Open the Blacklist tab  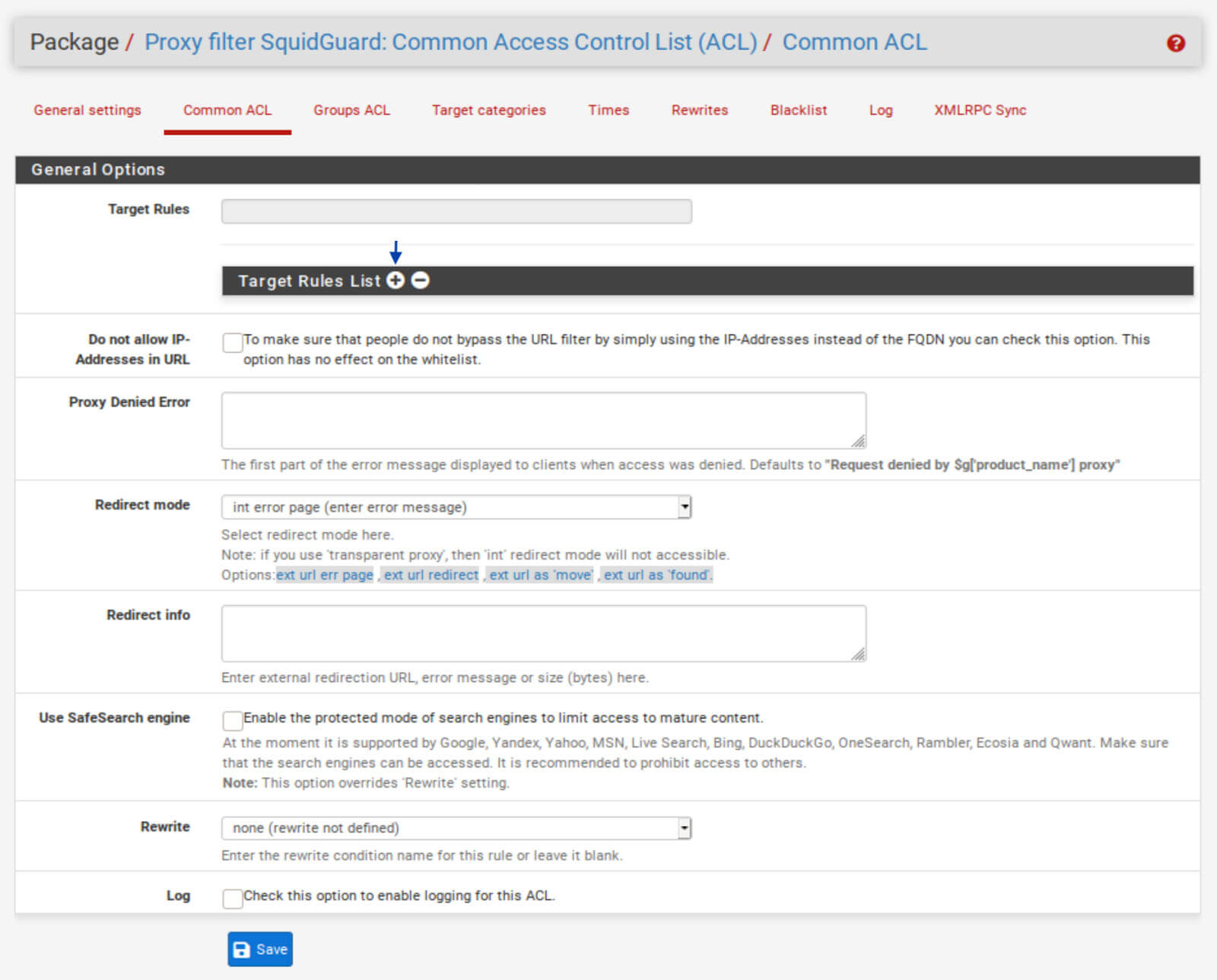click(x=799, y=110)
